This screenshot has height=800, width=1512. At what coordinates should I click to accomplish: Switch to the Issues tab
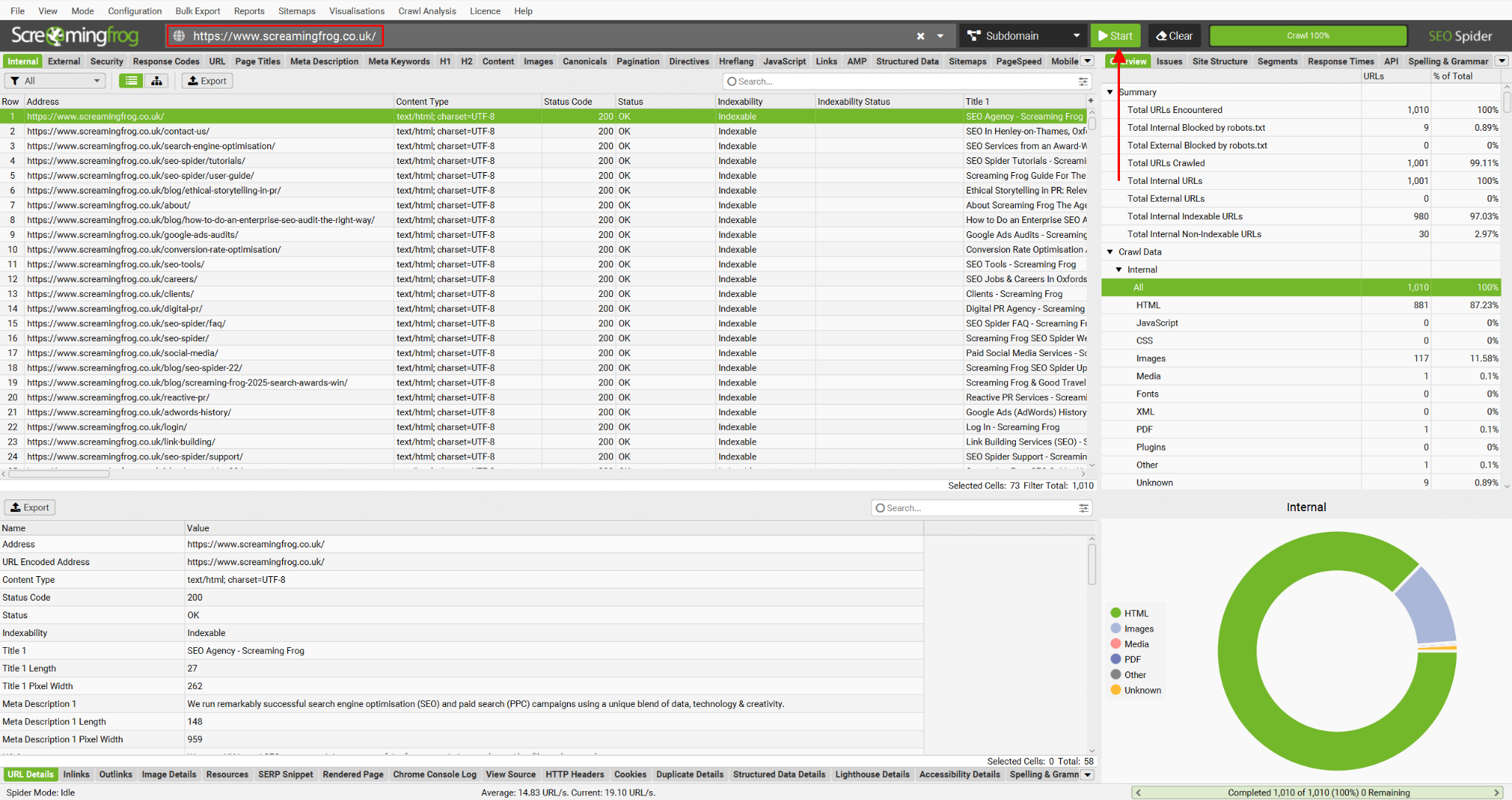(1169, 61)
